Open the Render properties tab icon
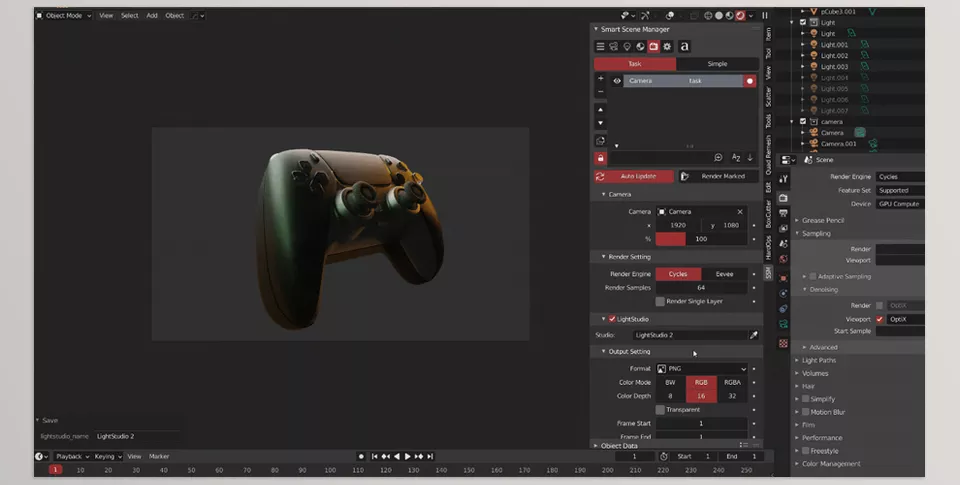Image resolution: width=960 pixels, height=485 pixels. [783, 198]
